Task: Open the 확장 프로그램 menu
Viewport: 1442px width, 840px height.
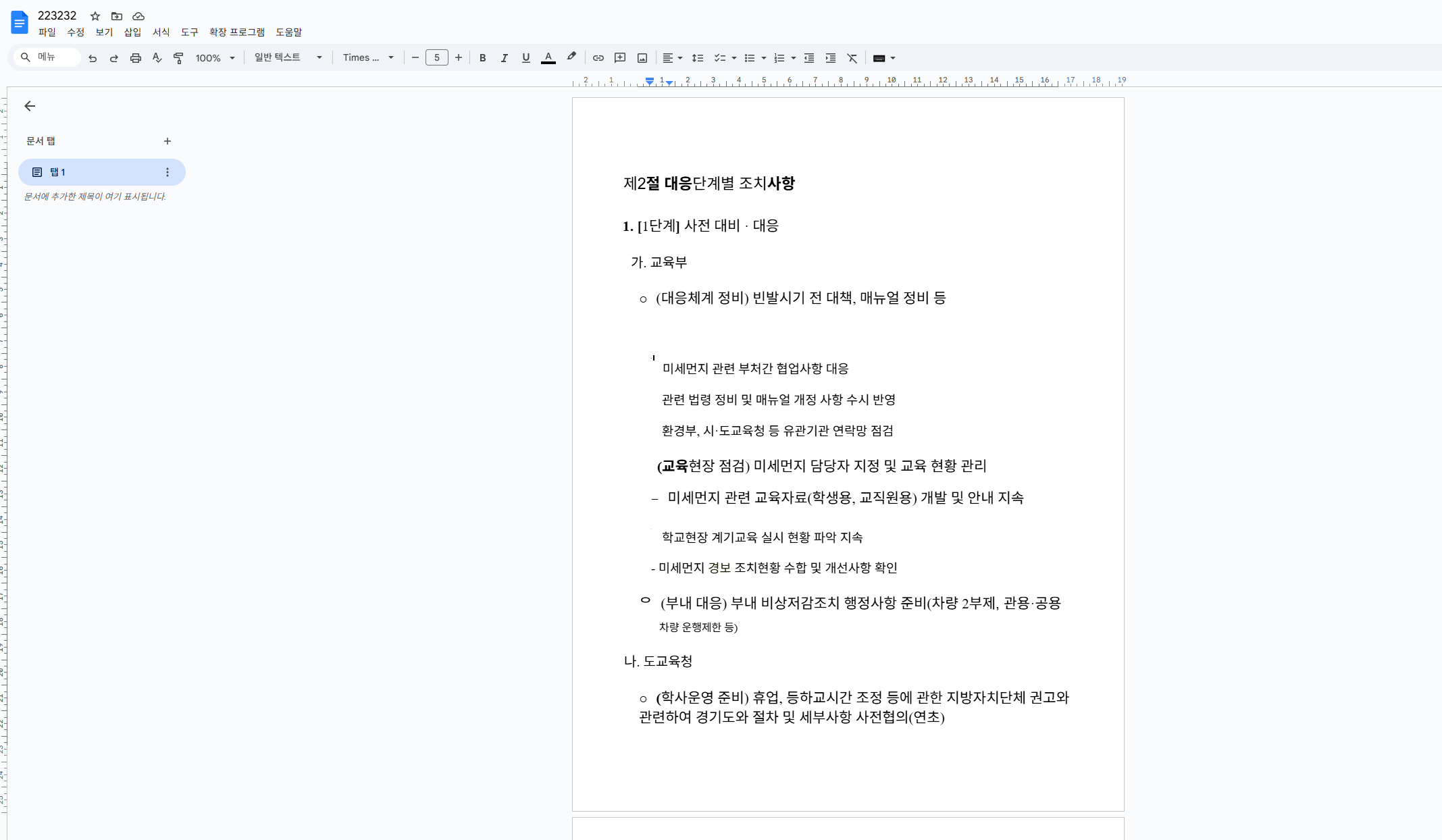Action: tap(236, 32)
